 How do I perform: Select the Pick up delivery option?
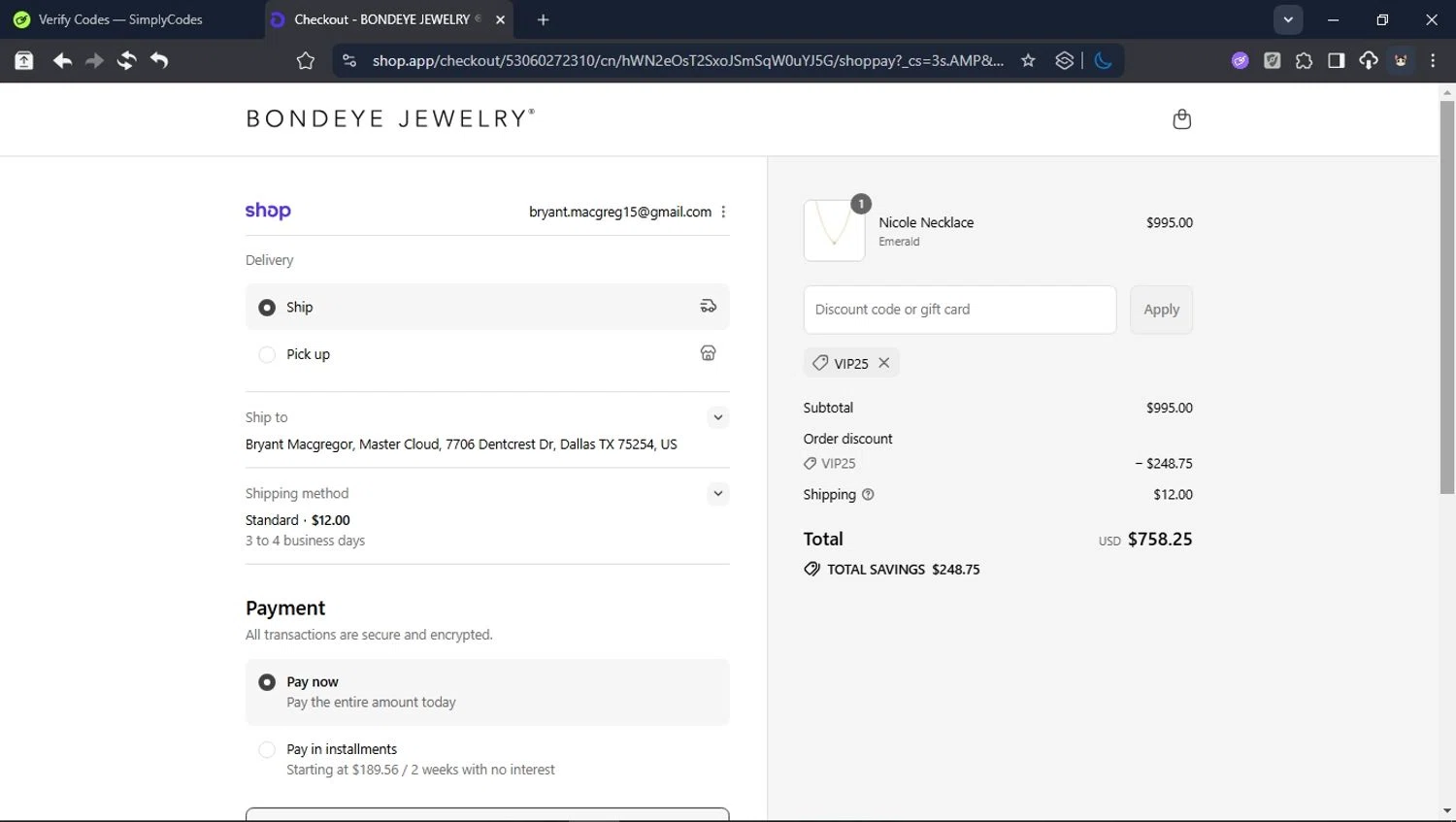pyautogui.click(x=487, y=354)
